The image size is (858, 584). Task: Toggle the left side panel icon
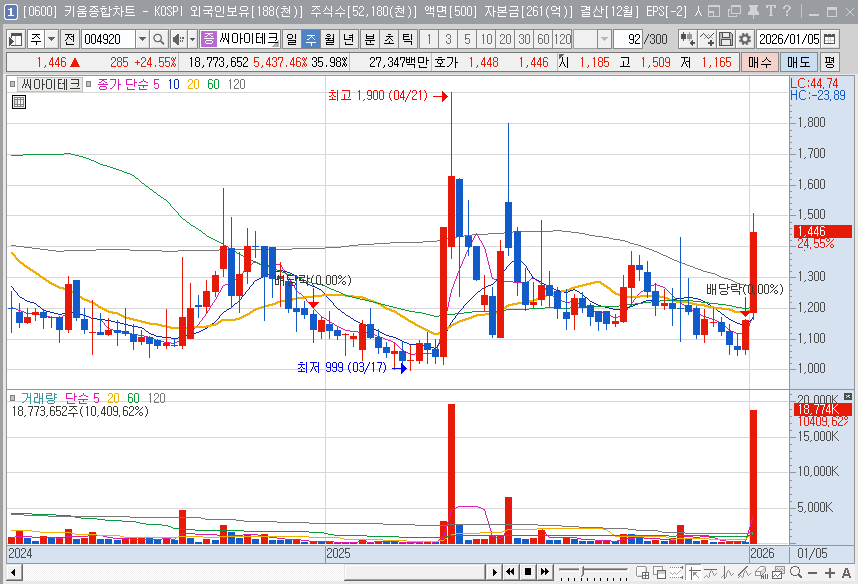15,39
